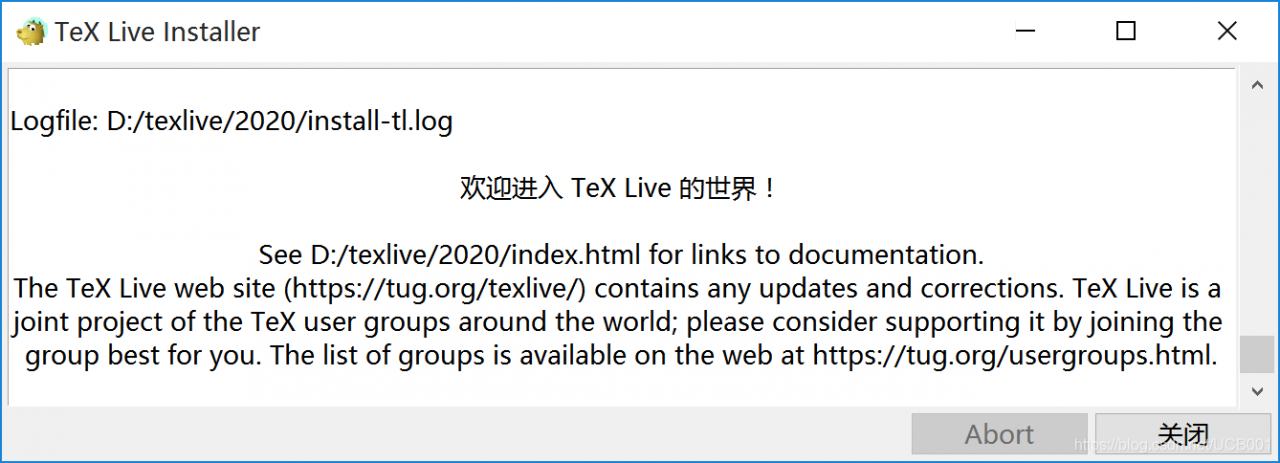
Task: Click the TeX Live Installer app icon
Action: pos(32,32)
